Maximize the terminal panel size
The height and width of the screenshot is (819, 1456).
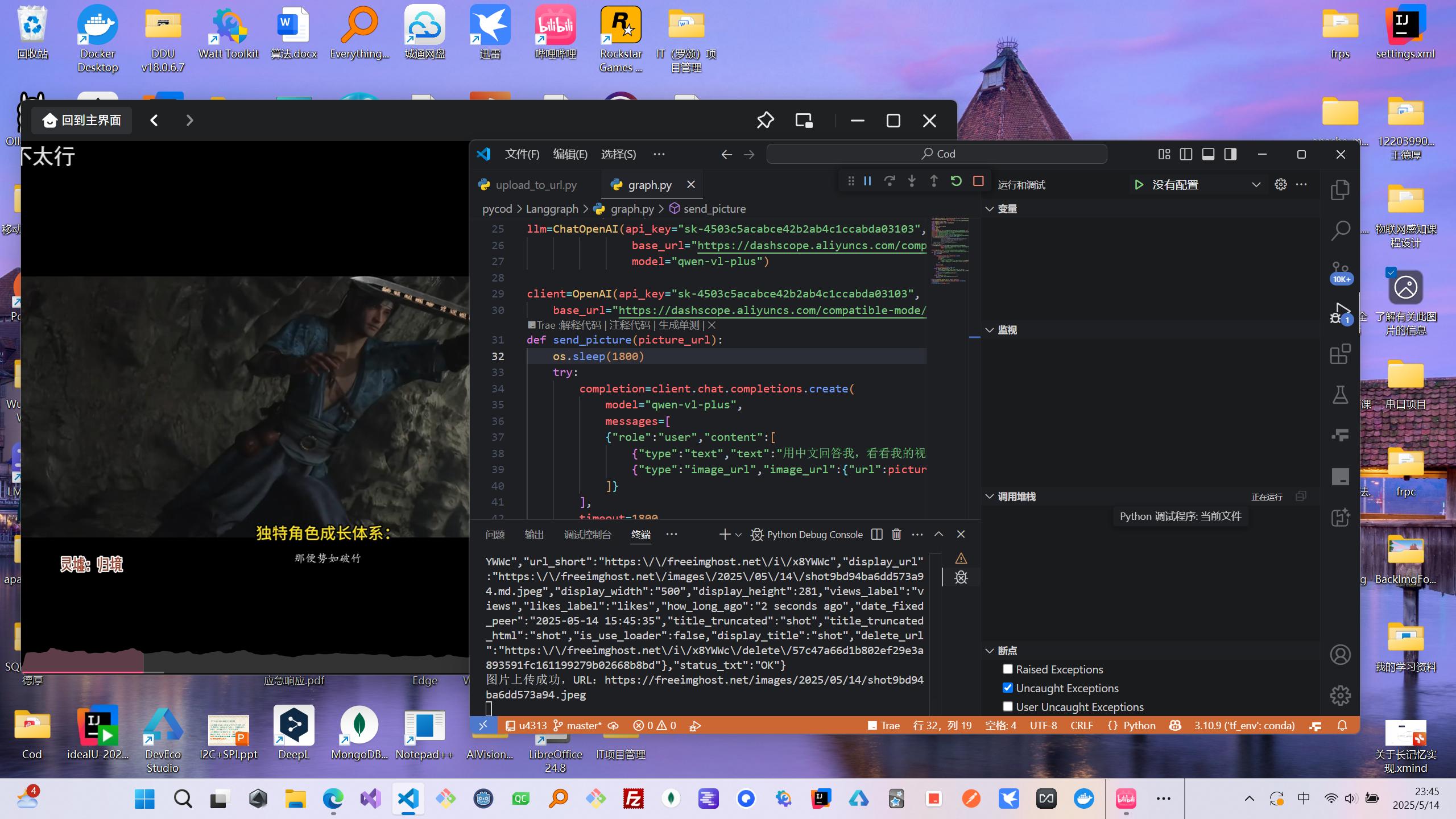click(938, 534)
